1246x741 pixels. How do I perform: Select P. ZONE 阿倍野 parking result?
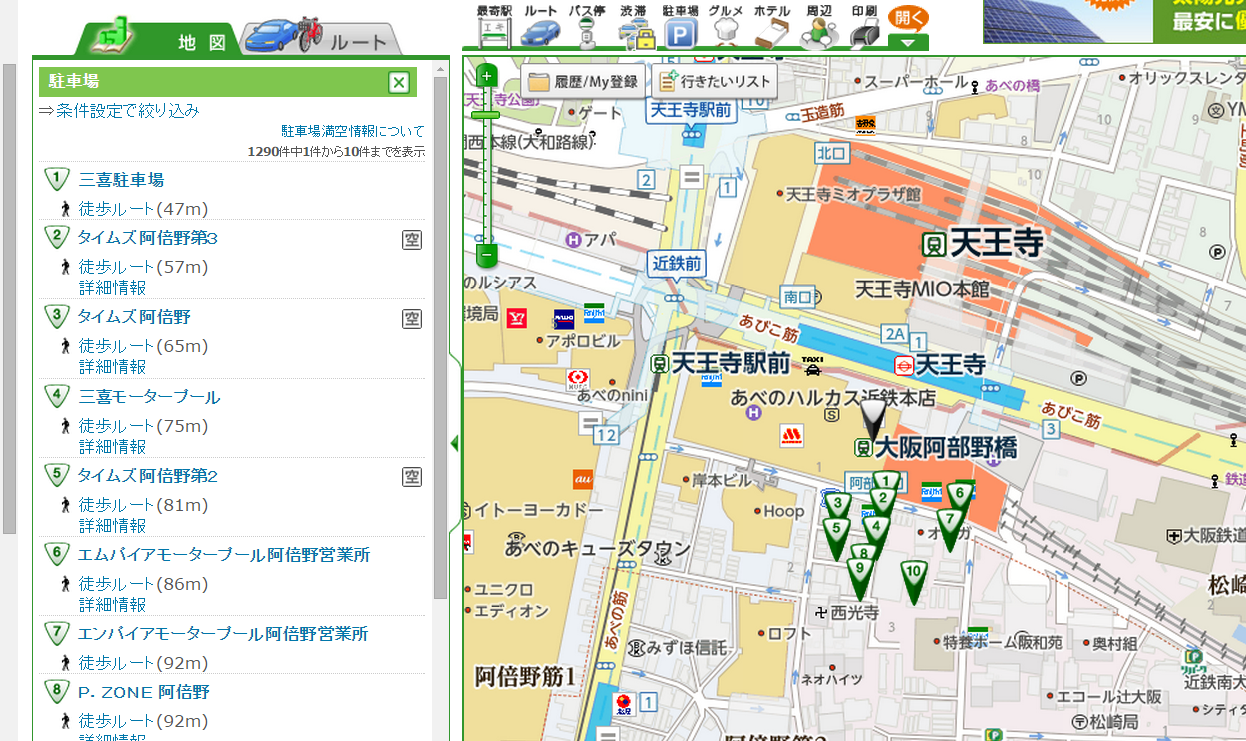click(x=144, y=692)
